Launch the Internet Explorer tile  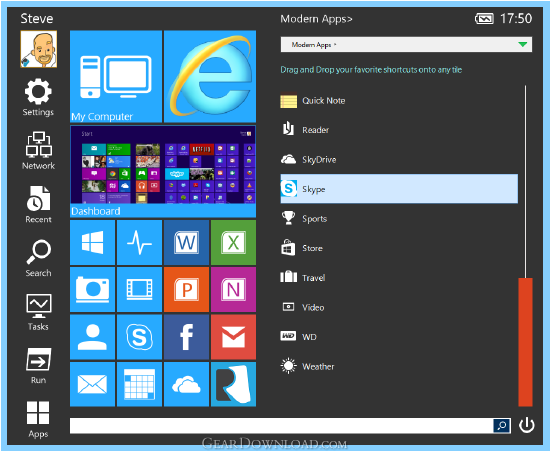coord(210,76)
